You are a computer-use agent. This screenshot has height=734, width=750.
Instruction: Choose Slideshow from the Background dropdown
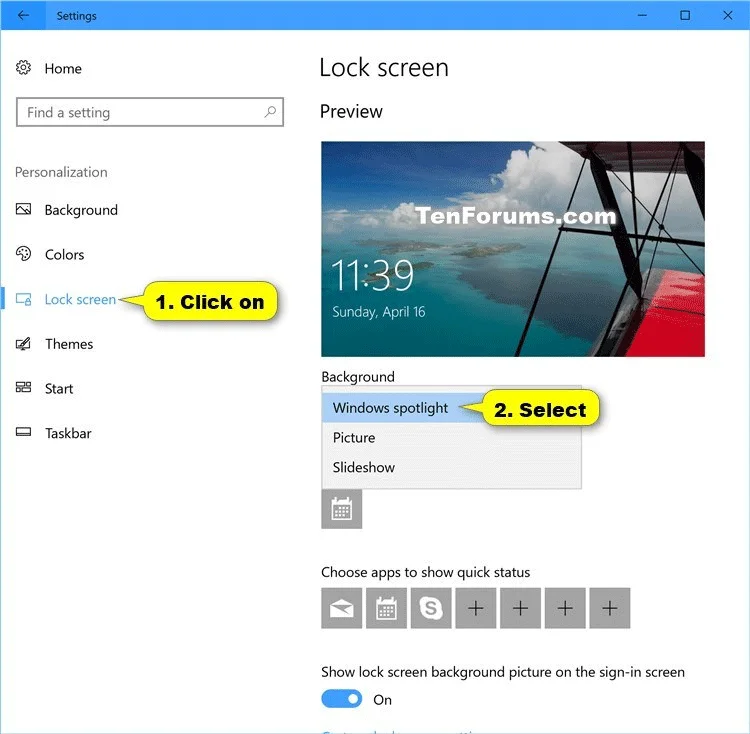tap(451, 467)
